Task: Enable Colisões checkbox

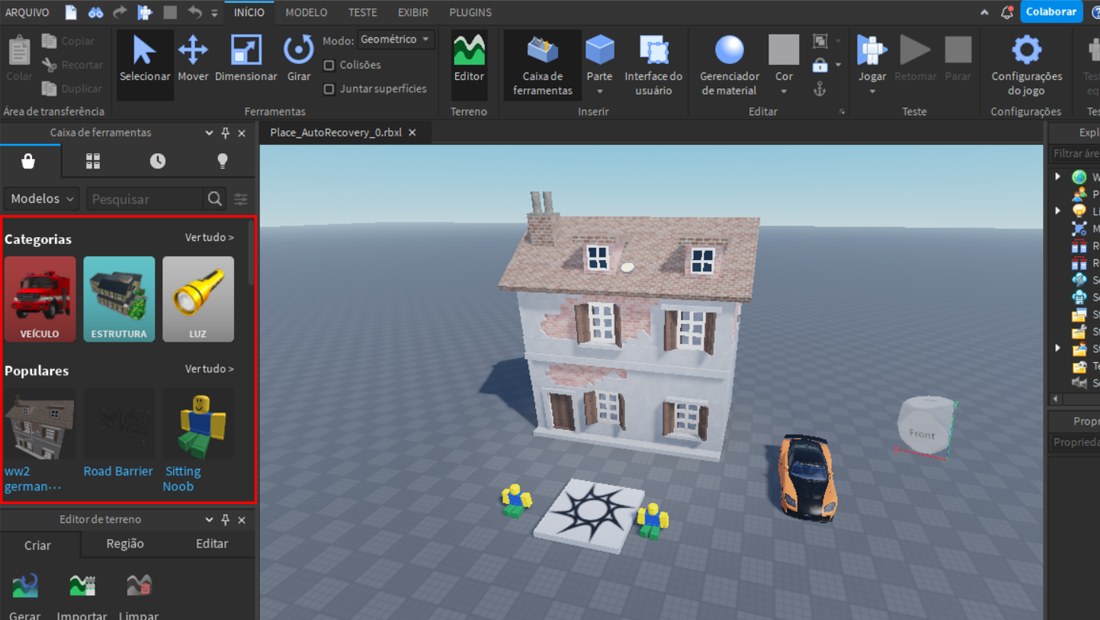Action: [329, 65]
